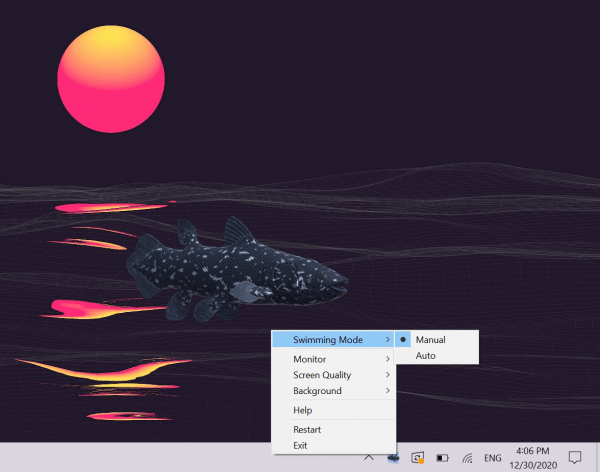Click the fish app tray icon
Image resolution: width=600 pixels, height=472 pixels.
pyautogui.click(x=393, y=458)
